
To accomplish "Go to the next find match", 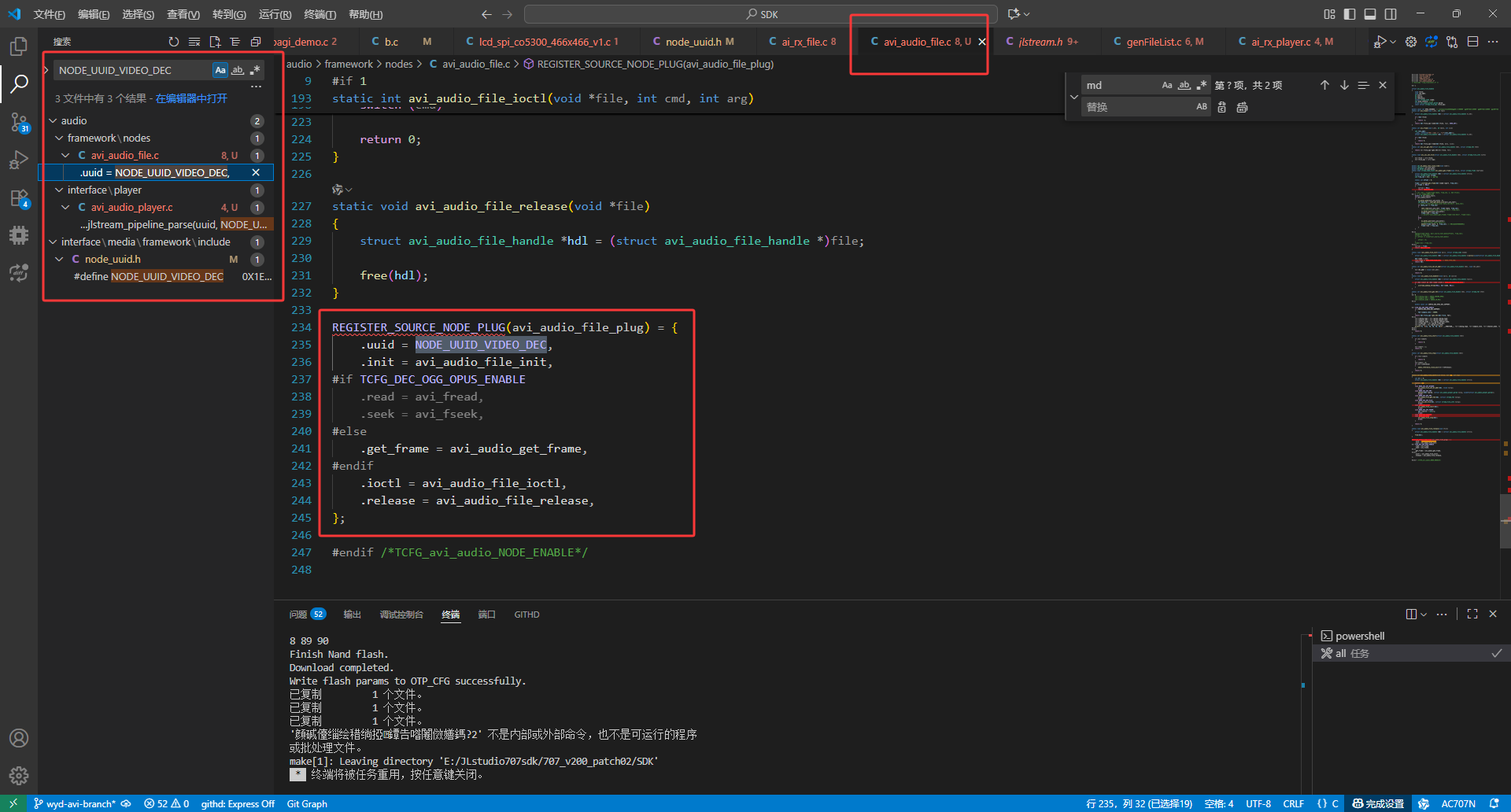I will point(1344,85).
